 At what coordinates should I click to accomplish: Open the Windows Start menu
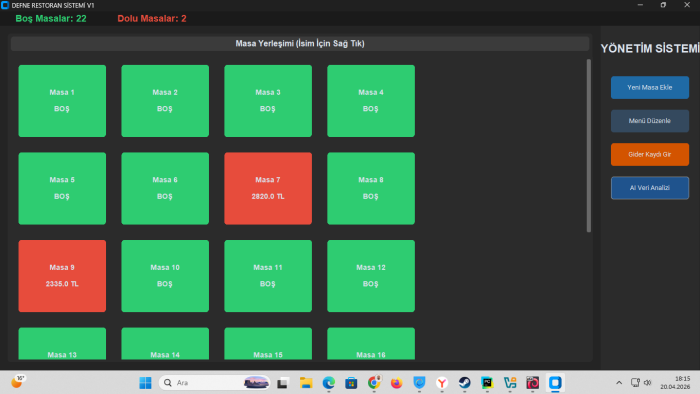tap(145, 383)
